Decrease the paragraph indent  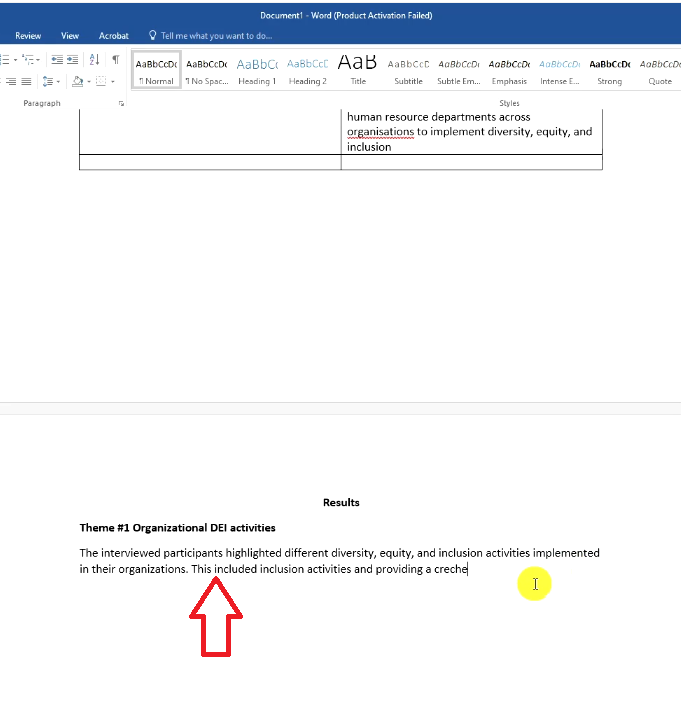[57, 60]
